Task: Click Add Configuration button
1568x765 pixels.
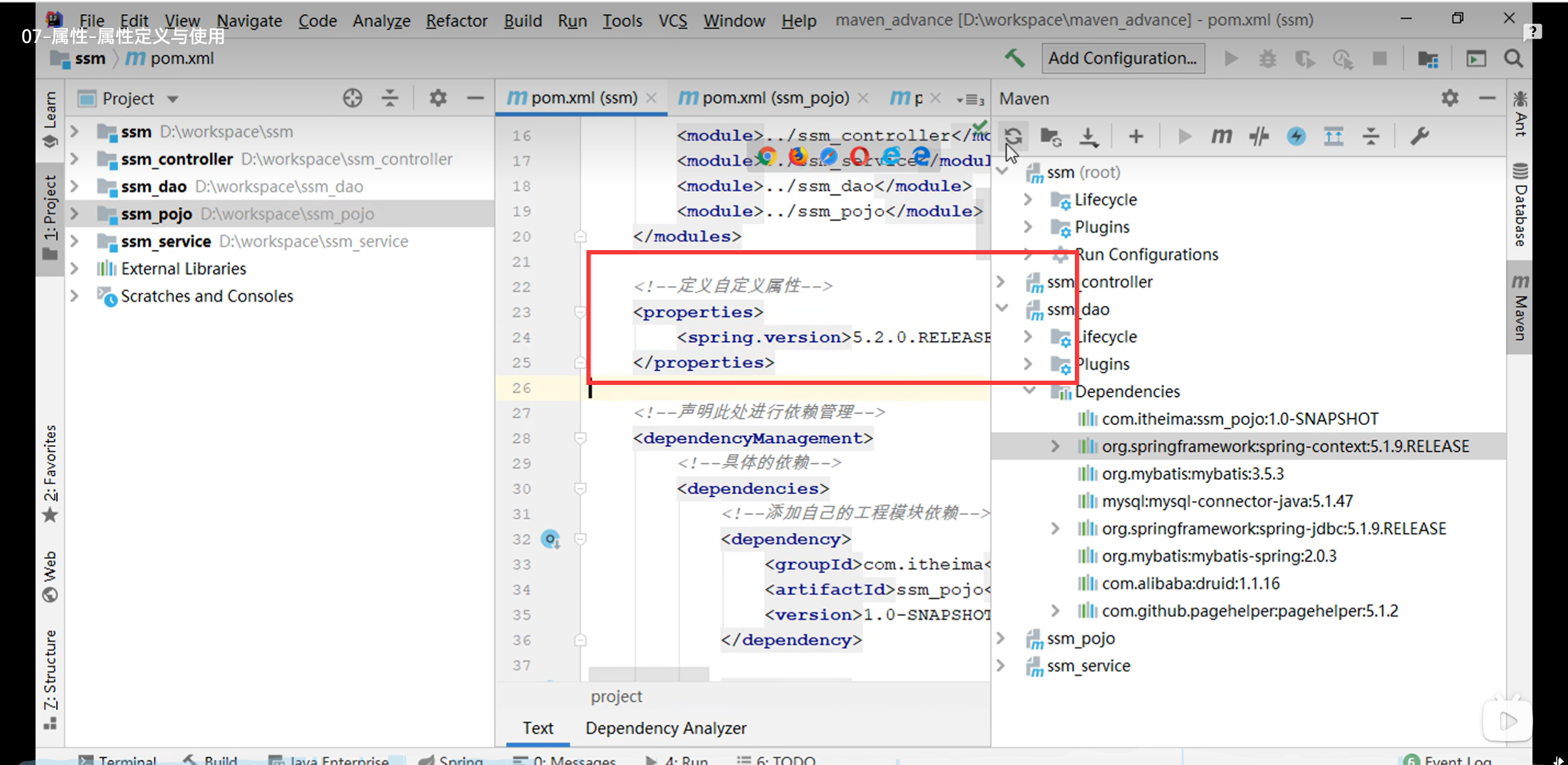Action: pyautogui.click(x=1123, y=58)
